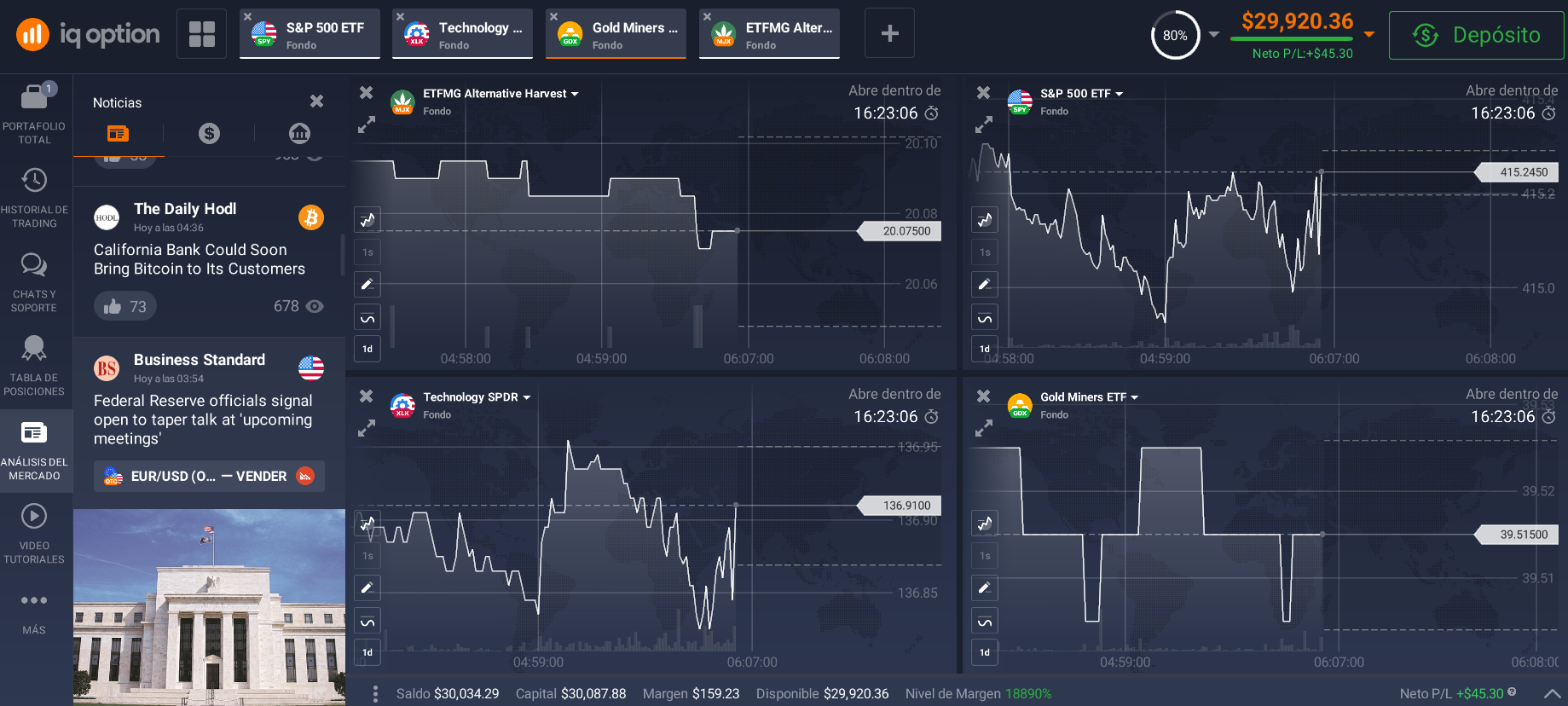Open Federal Reserve taper talk headline
Viewport: 1568px width, 706px height.
tap(203, 420)
